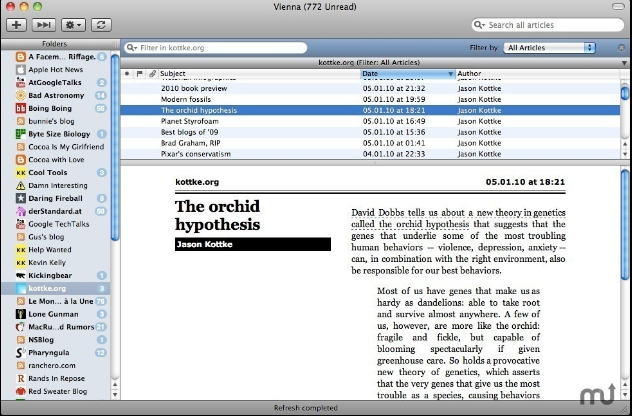This screenshot has height=416, width=632.
Task: Sort articles by Subject column
Action: pos(259,73)
